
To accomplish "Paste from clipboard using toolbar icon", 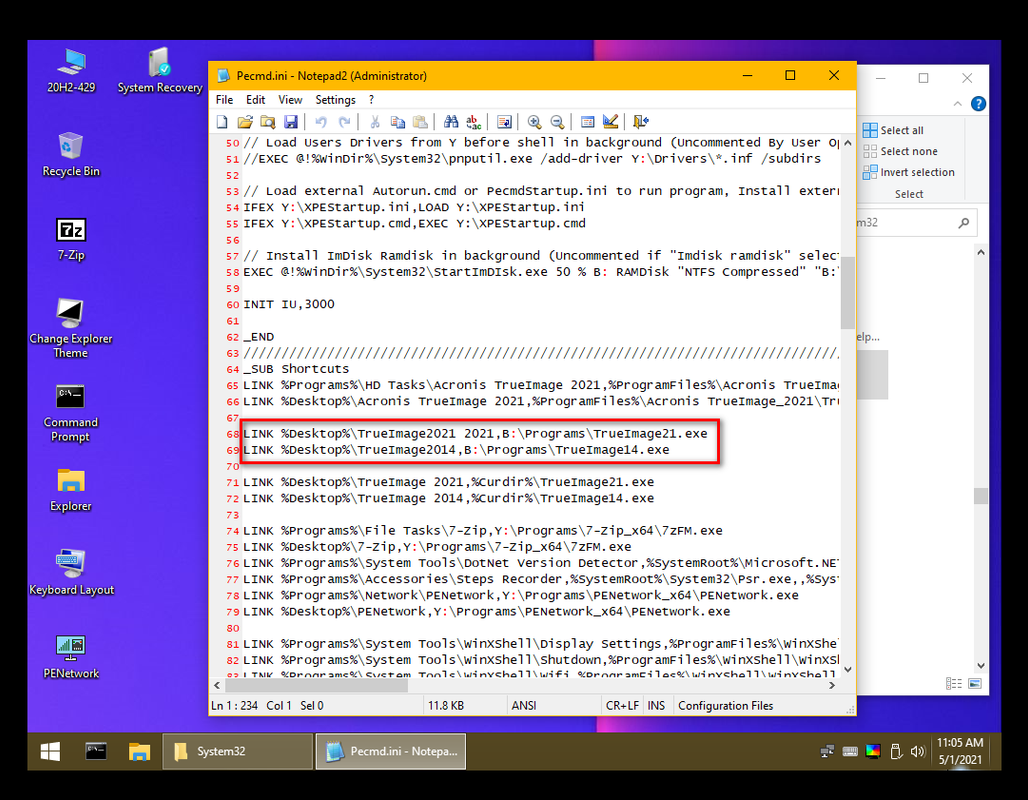I will 420,122.
